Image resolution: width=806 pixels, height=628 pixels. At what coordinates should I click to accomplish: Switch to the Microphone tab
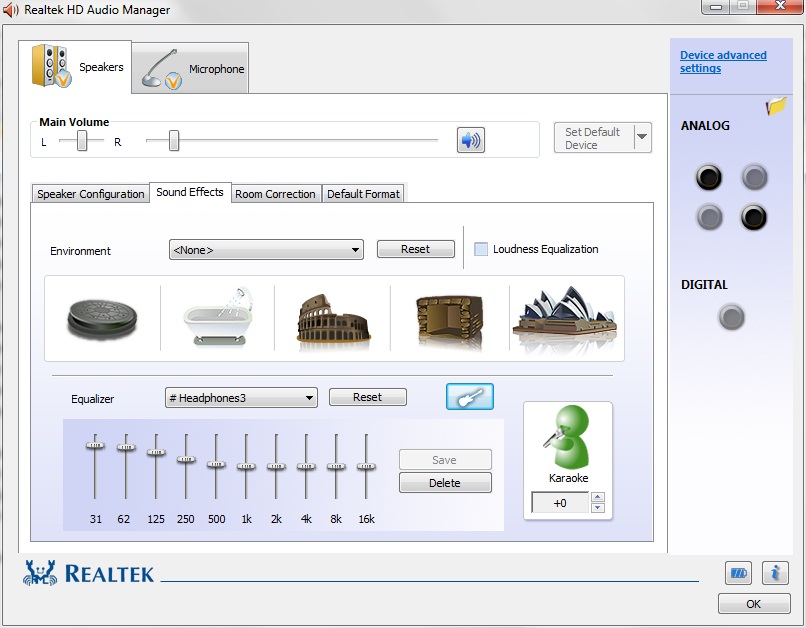pyautogui.click(x=192, y=69)
